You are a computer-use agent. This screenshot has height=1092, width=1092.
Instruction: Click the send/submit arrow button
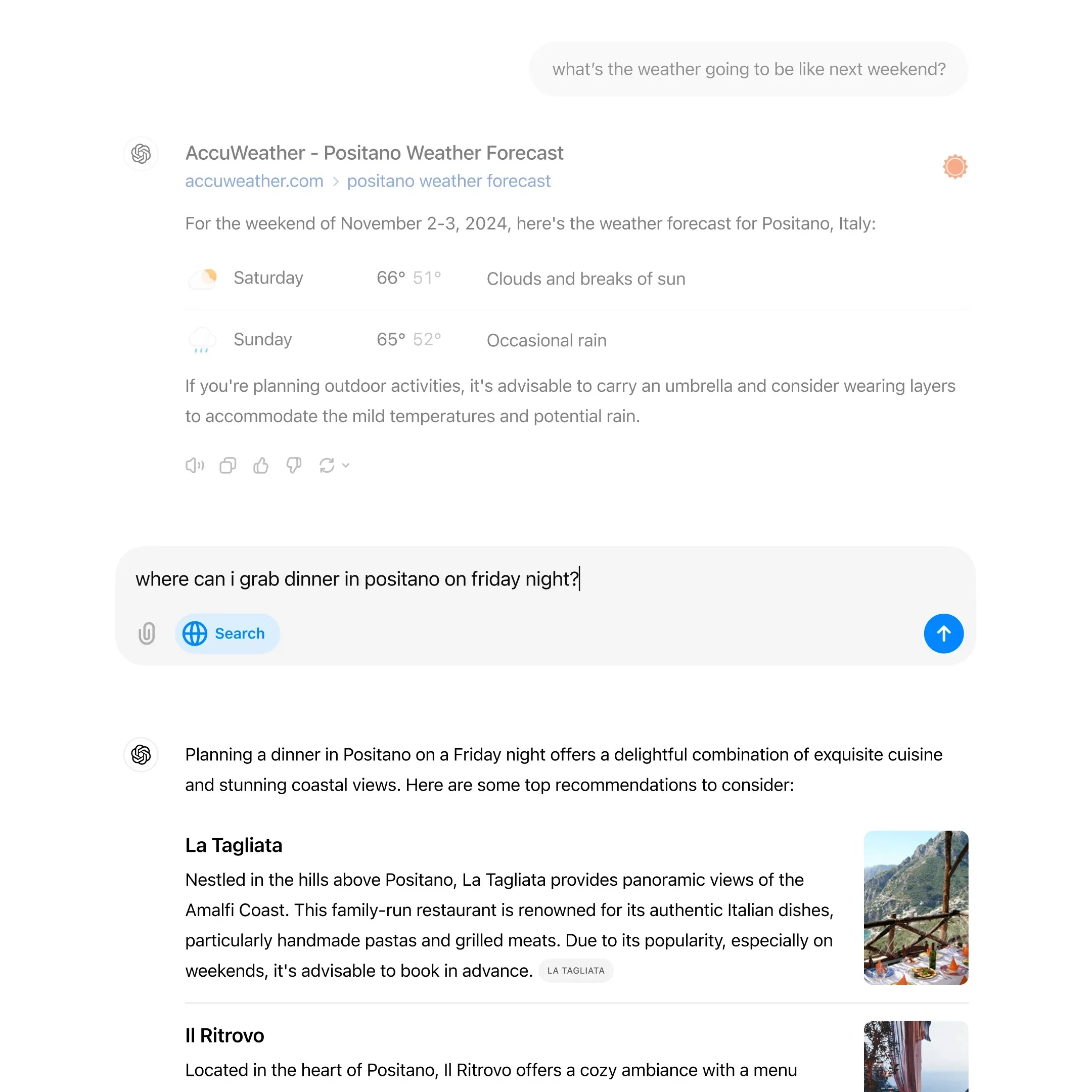[944, 633]
